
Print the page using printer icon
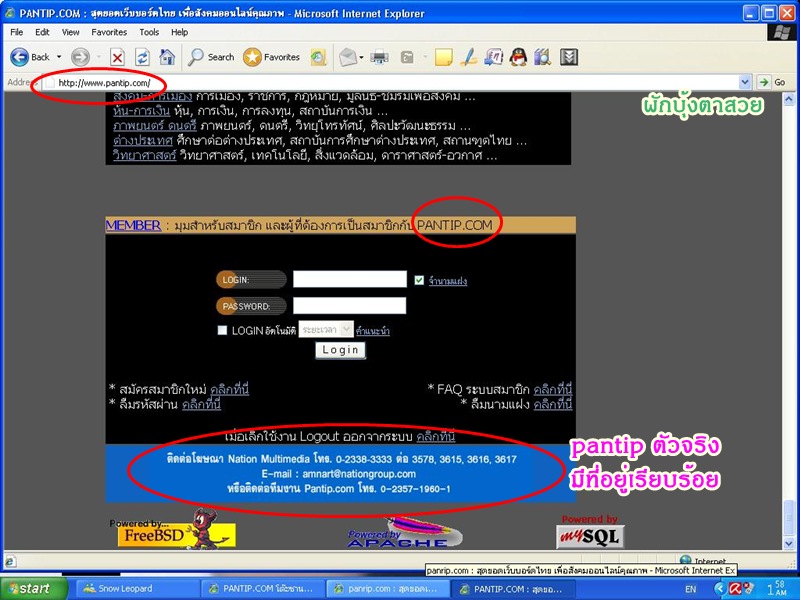pos(379,57)
